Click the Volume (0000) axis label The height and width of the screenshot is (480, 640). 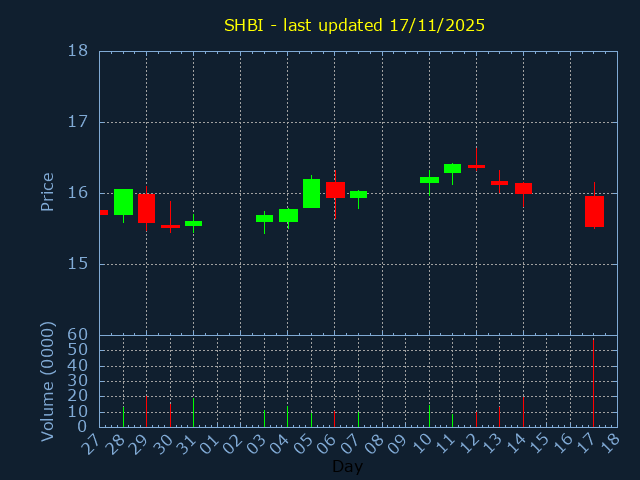point(47,381)
